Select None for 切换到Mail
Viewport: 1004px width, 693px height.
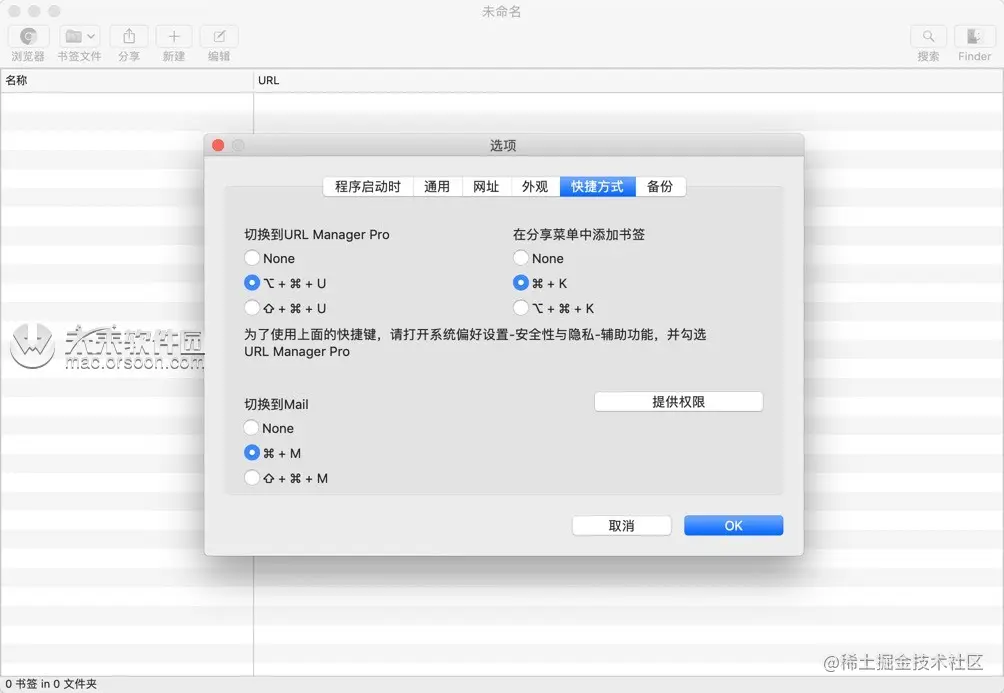(252, 428)
